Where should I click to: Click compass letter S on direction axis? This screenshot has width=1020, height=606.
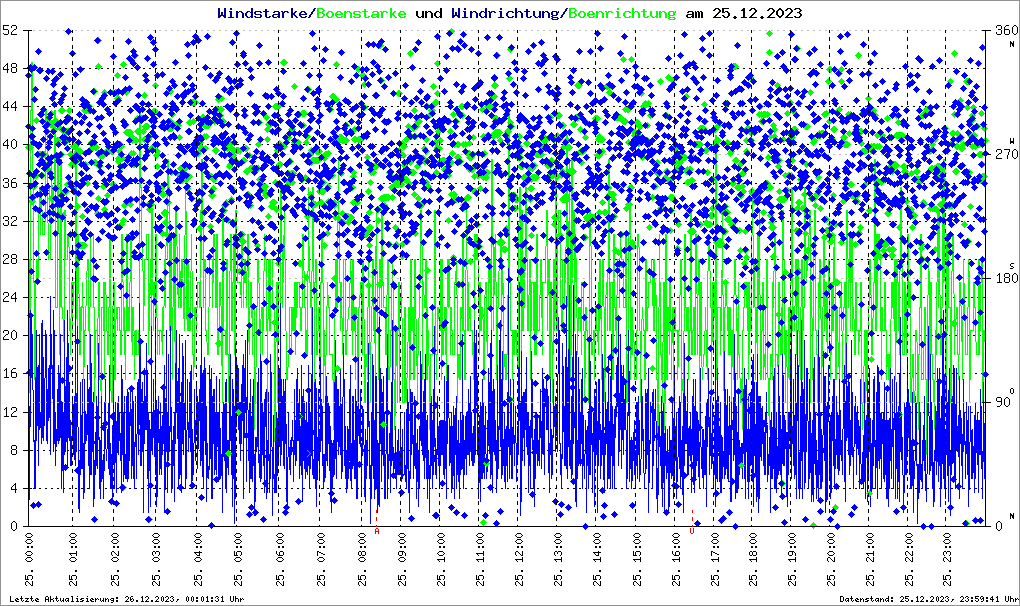[x=1012, y=266]
